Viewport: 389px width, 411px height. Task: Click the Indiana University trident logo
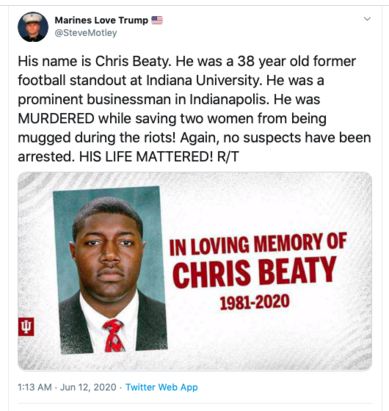26,327
